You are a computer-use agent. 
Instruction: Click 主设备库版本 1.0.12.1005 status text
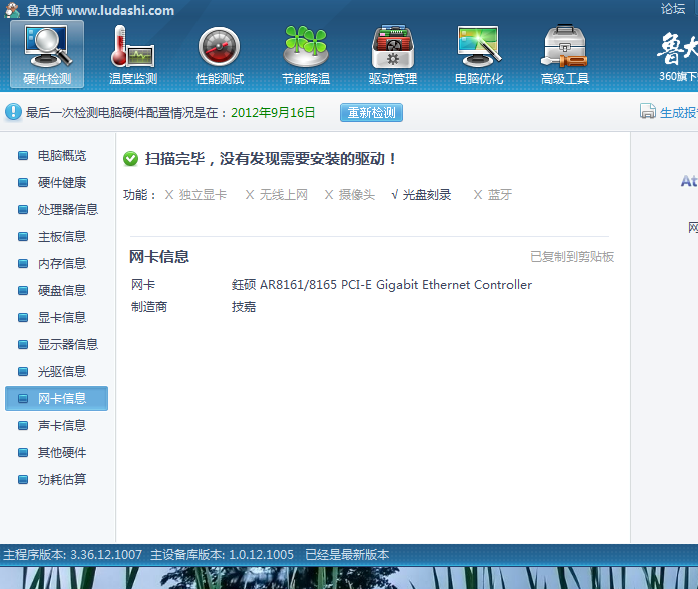222,555
